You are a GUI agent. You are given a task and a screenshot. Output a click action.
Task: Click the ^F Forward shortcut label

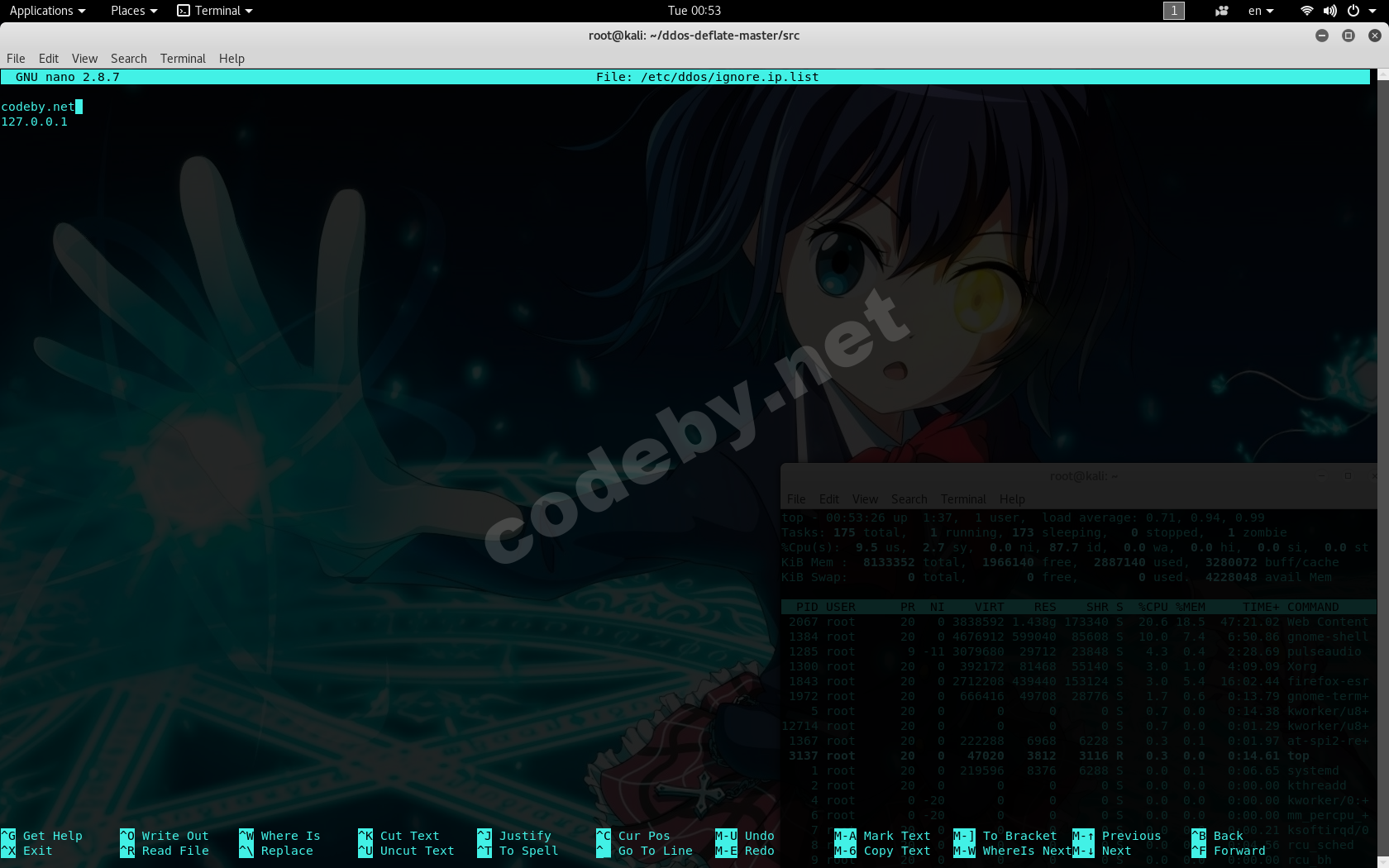click(x=1229, y=851)
